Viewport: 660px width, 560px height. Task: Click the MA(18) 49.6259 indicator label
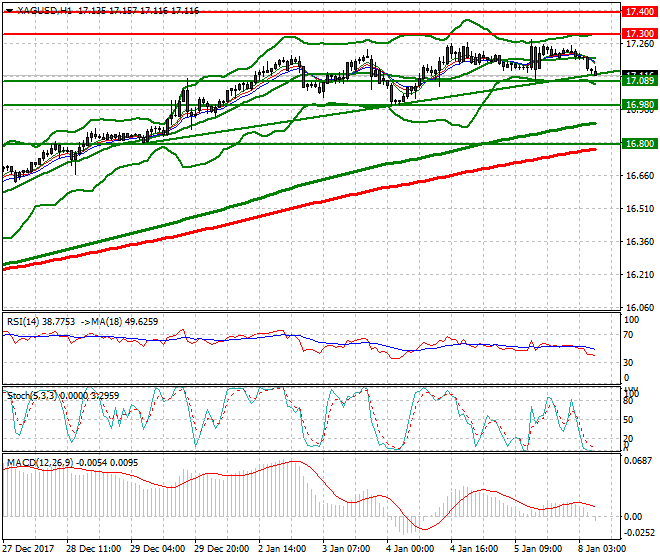(125, 322)
